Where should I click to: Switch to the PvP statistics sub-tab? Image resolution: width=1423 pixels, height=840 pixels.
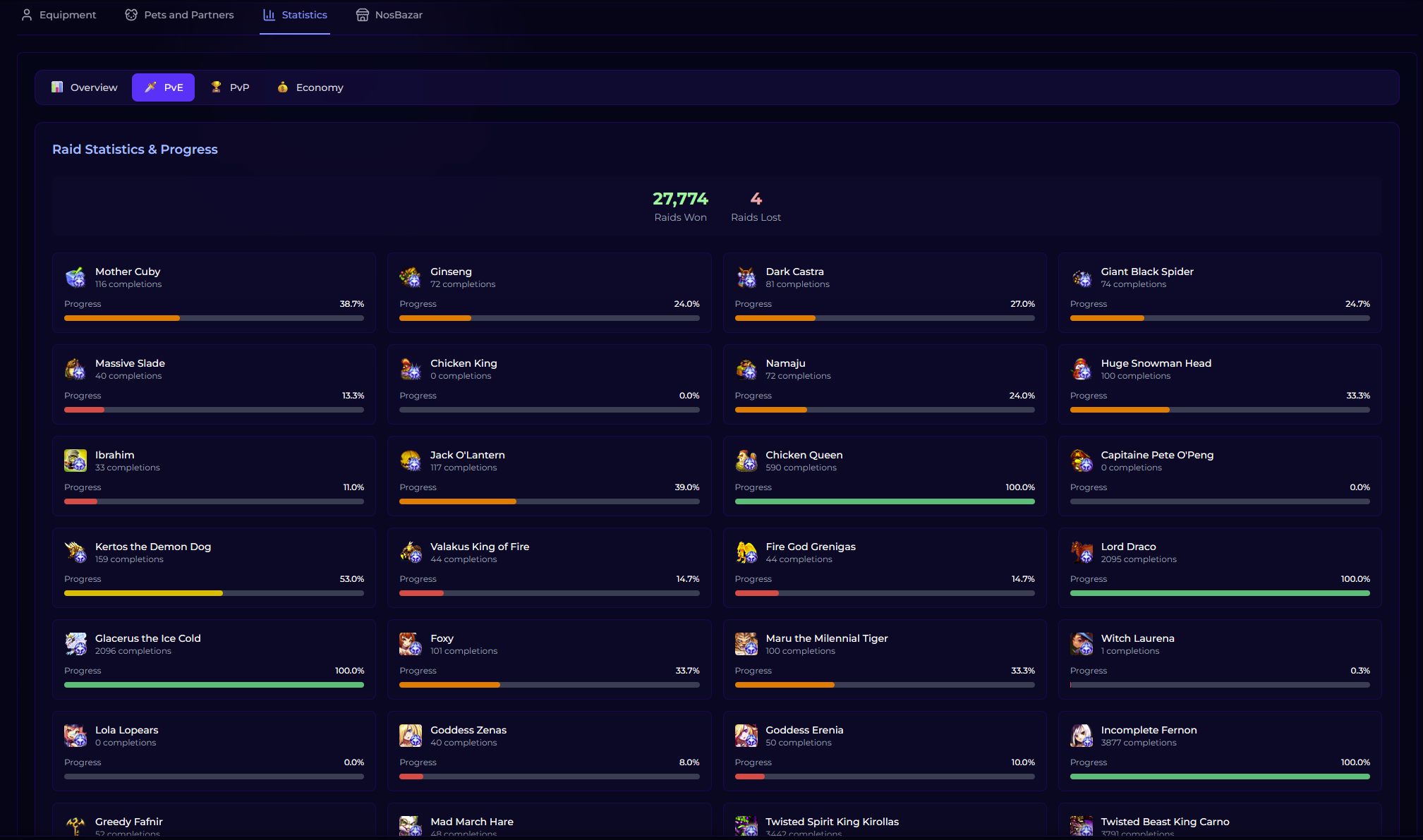[x=230, y=87]
